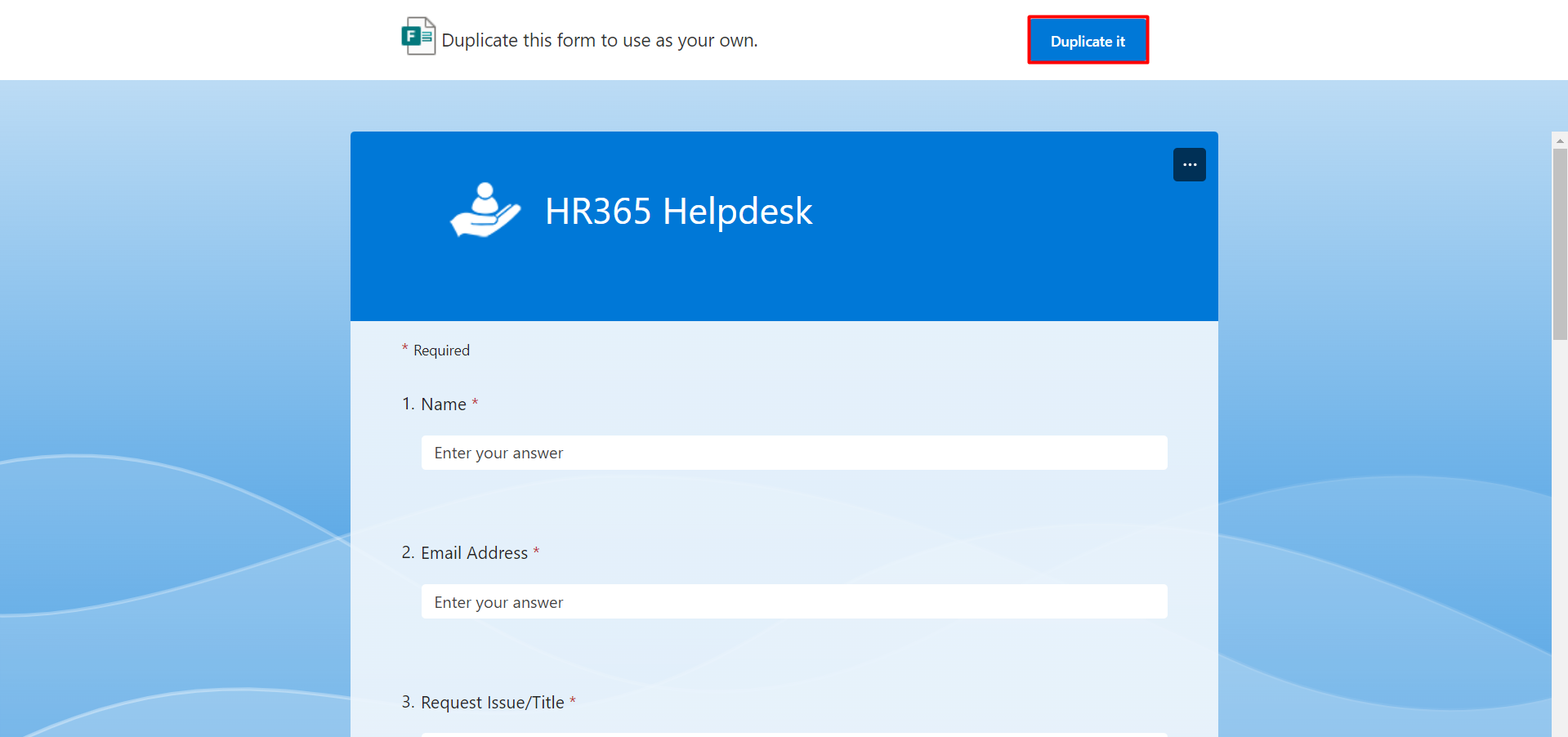Focus the Name answer field
Image resolution: width=1568 pixels, height=737 pixels.
tap(794, 453)
